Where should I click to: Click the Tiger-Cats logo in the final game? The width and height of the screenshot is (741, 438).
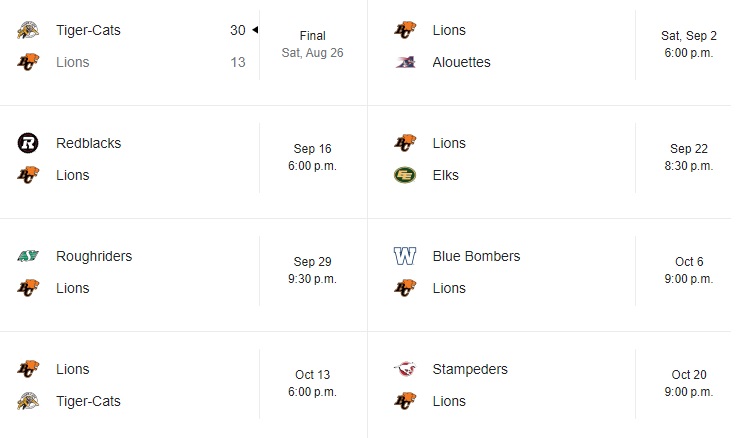28,30
